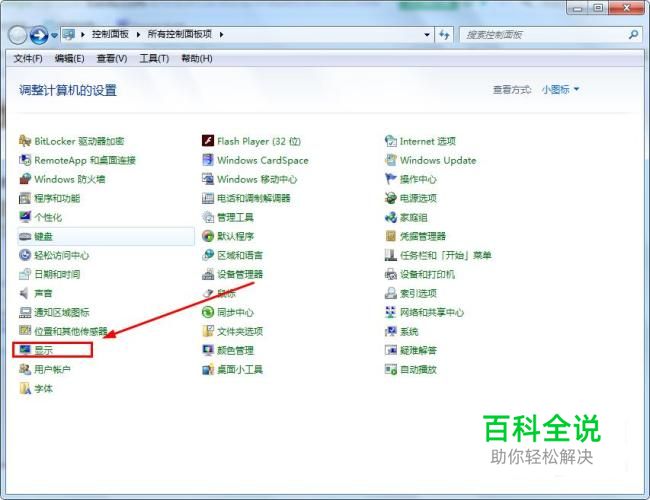Open the 字体 fonts icon
This screenshot has height=500, width=650.
click(25, 388)
